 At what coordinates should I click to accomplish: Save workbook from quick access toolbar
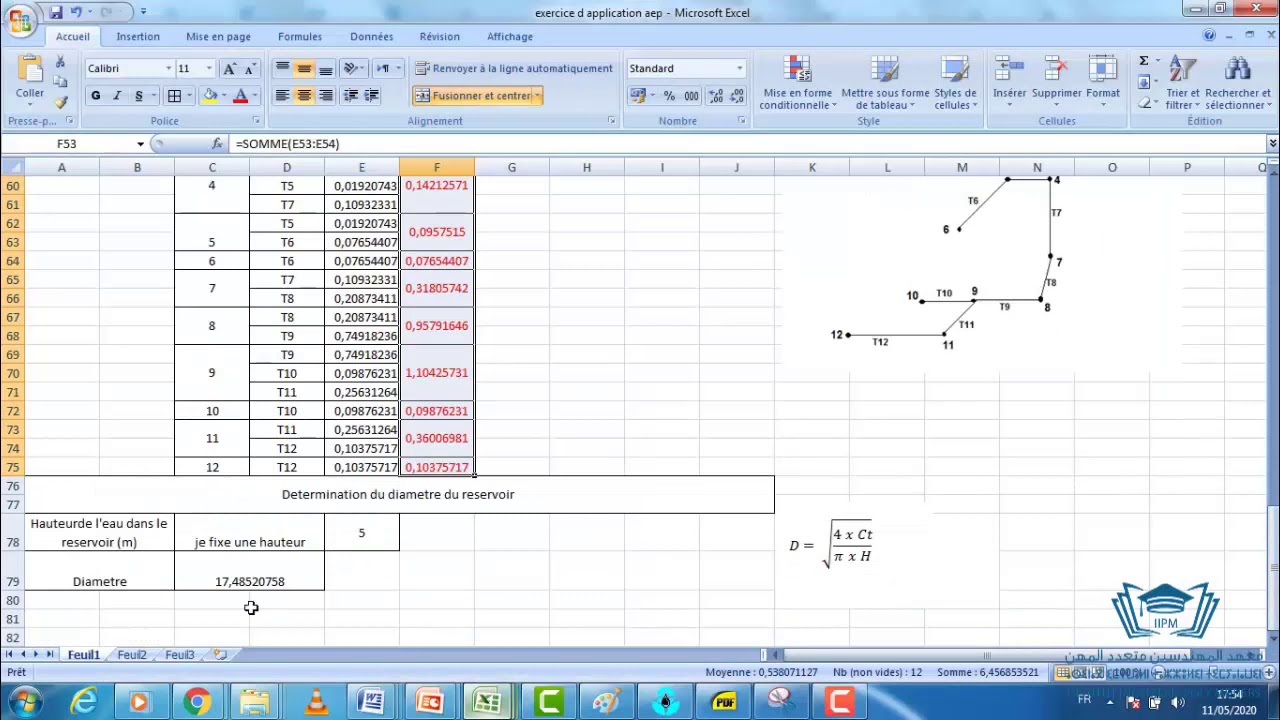(56, 12)
